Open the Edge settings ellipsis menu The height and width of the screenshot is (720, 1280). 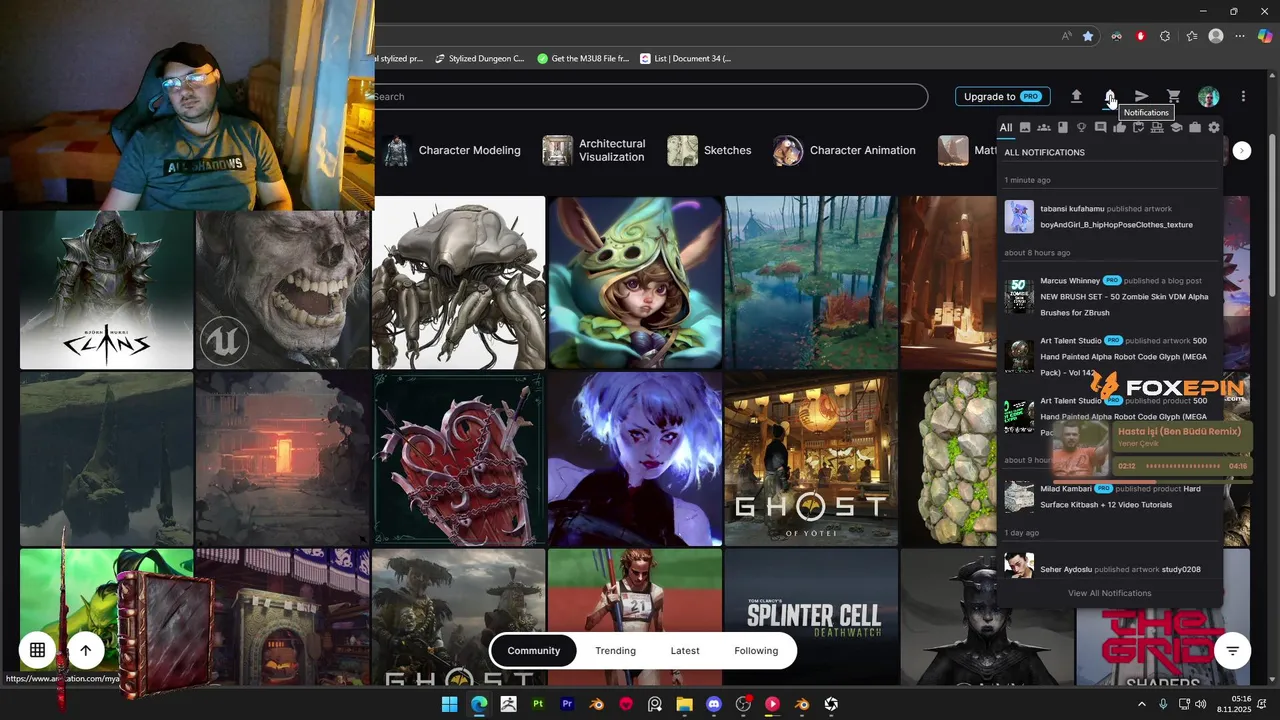1240,36
